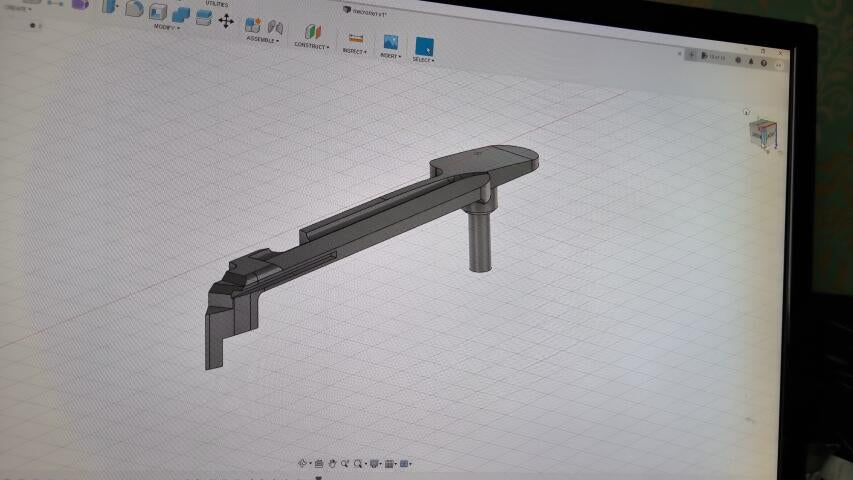Click the Measure ruler icon
Screen dimensions: 853x480
356,39
